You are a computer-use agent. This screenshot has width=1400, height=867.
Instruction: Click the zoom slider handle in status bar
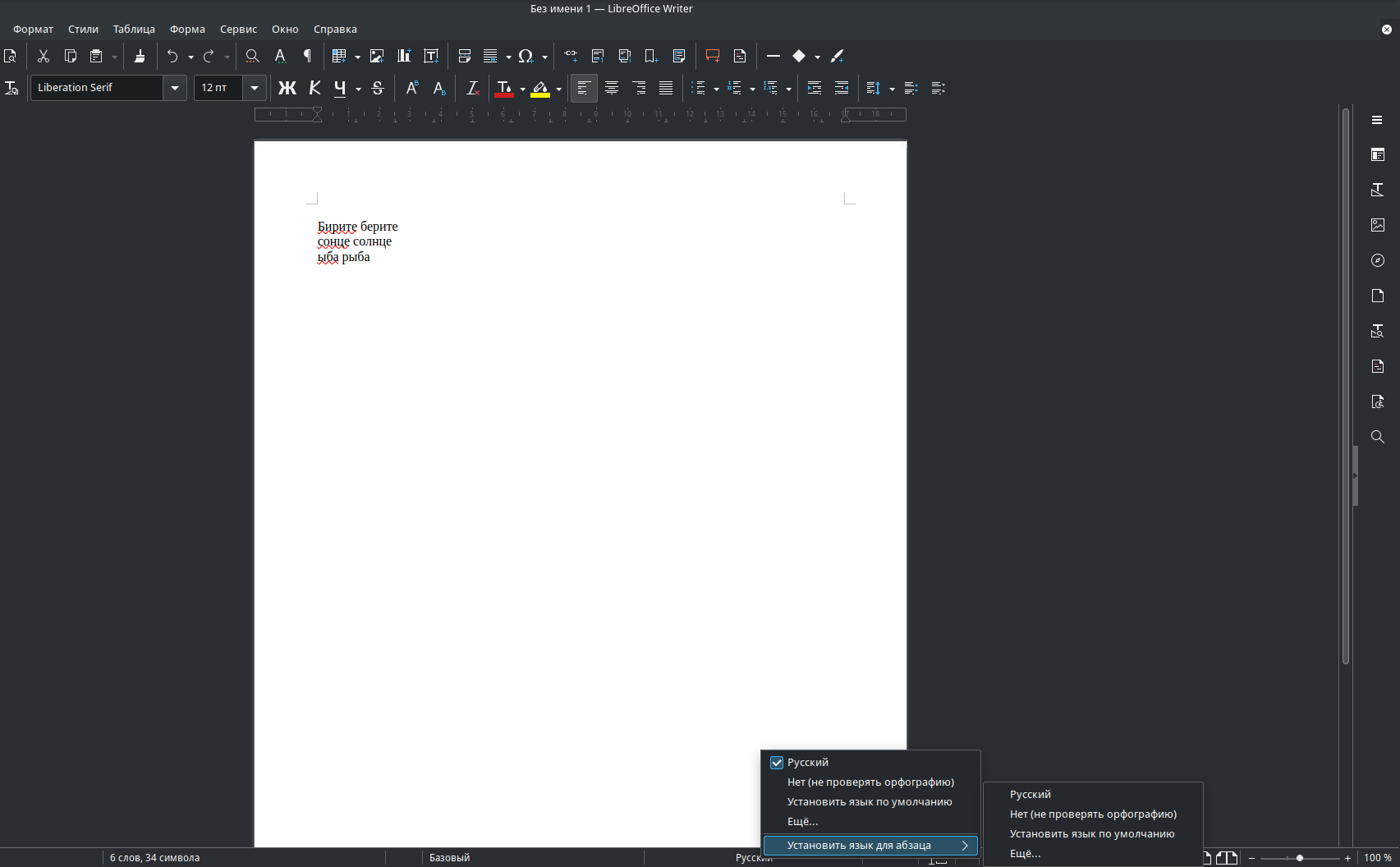[x=1300, y=858]
